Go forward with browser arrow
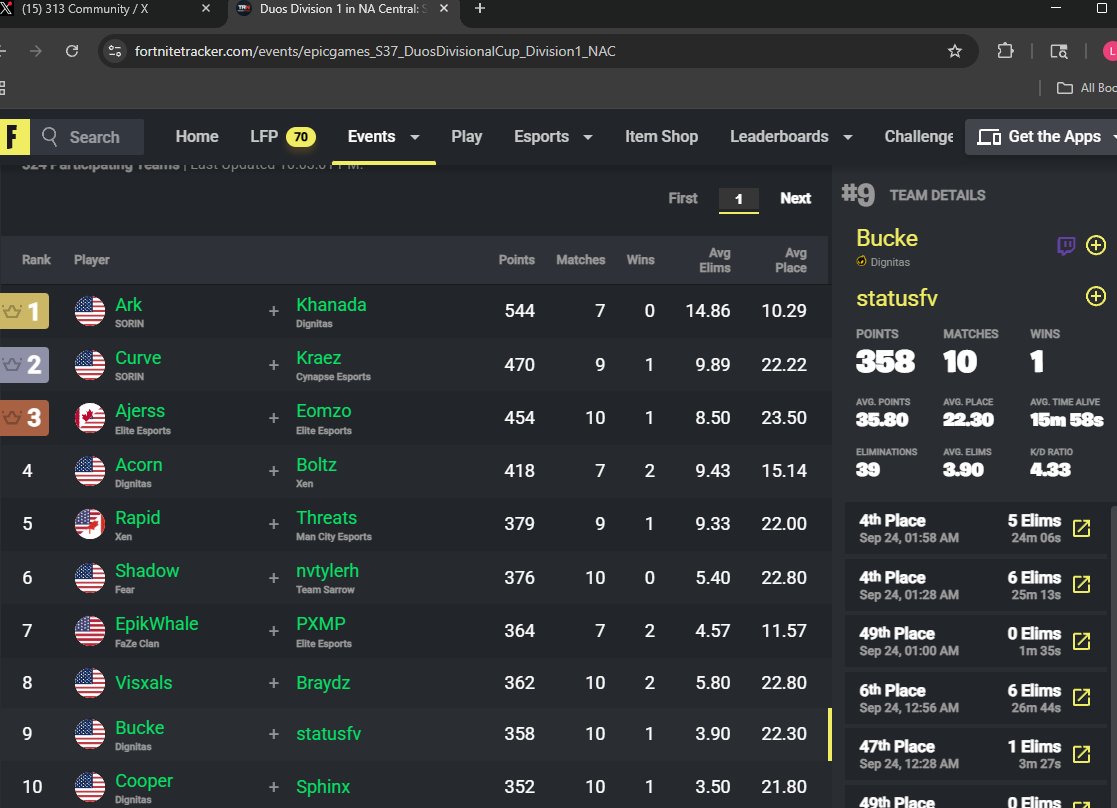This screenshot has width=1117, height=808. click(36, 51)
